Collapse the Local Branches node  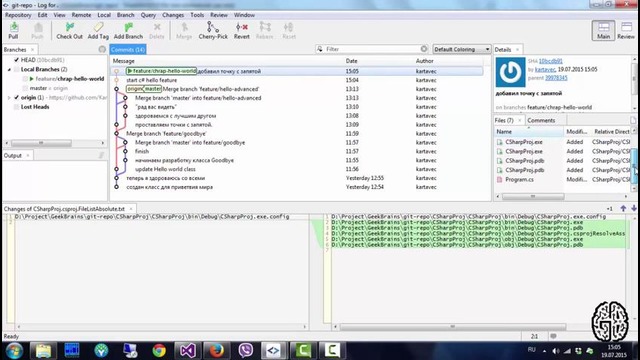[x=9, y=69]
